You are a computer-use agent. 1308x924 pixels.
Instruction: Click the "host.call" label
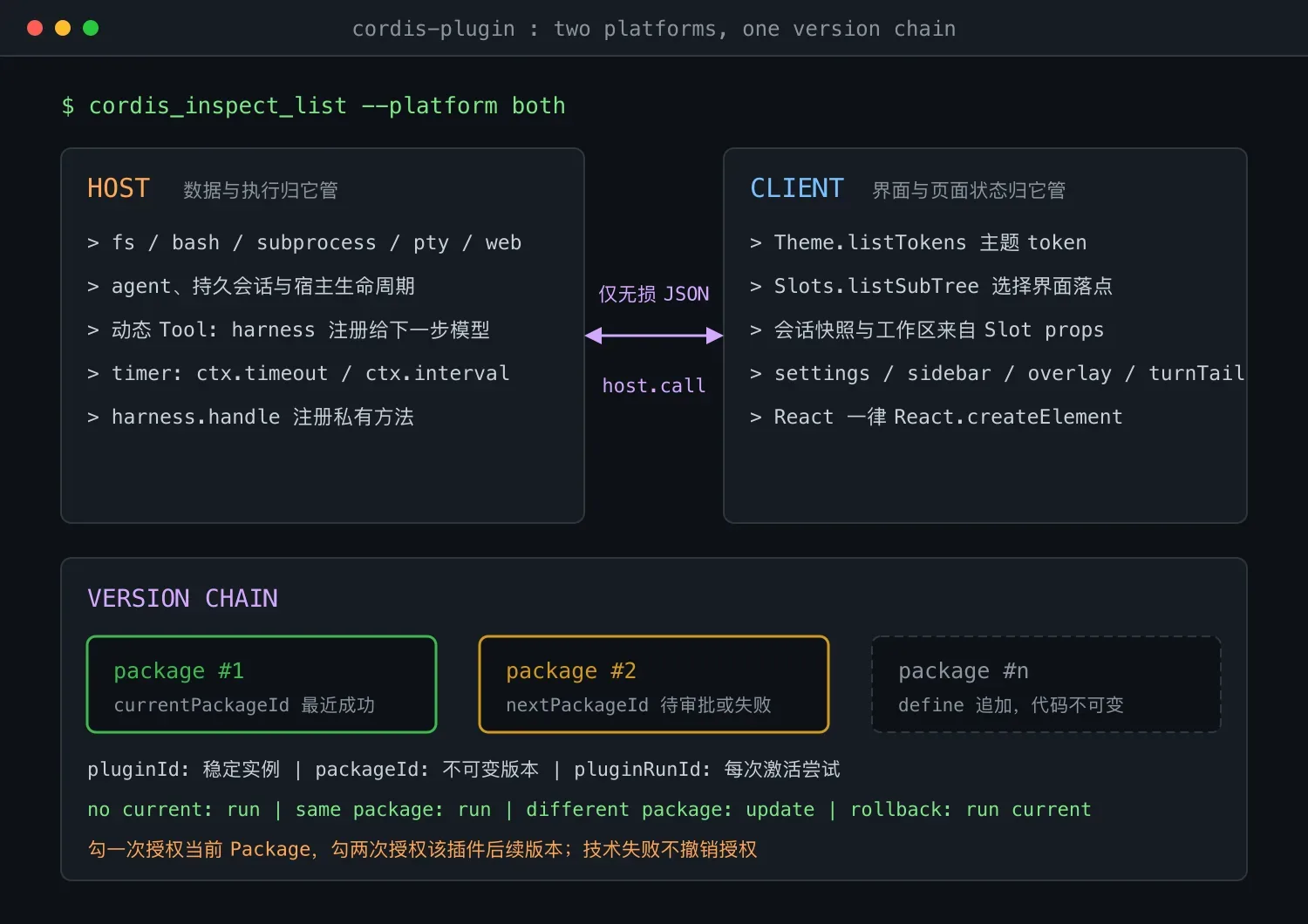coord(654,385)
